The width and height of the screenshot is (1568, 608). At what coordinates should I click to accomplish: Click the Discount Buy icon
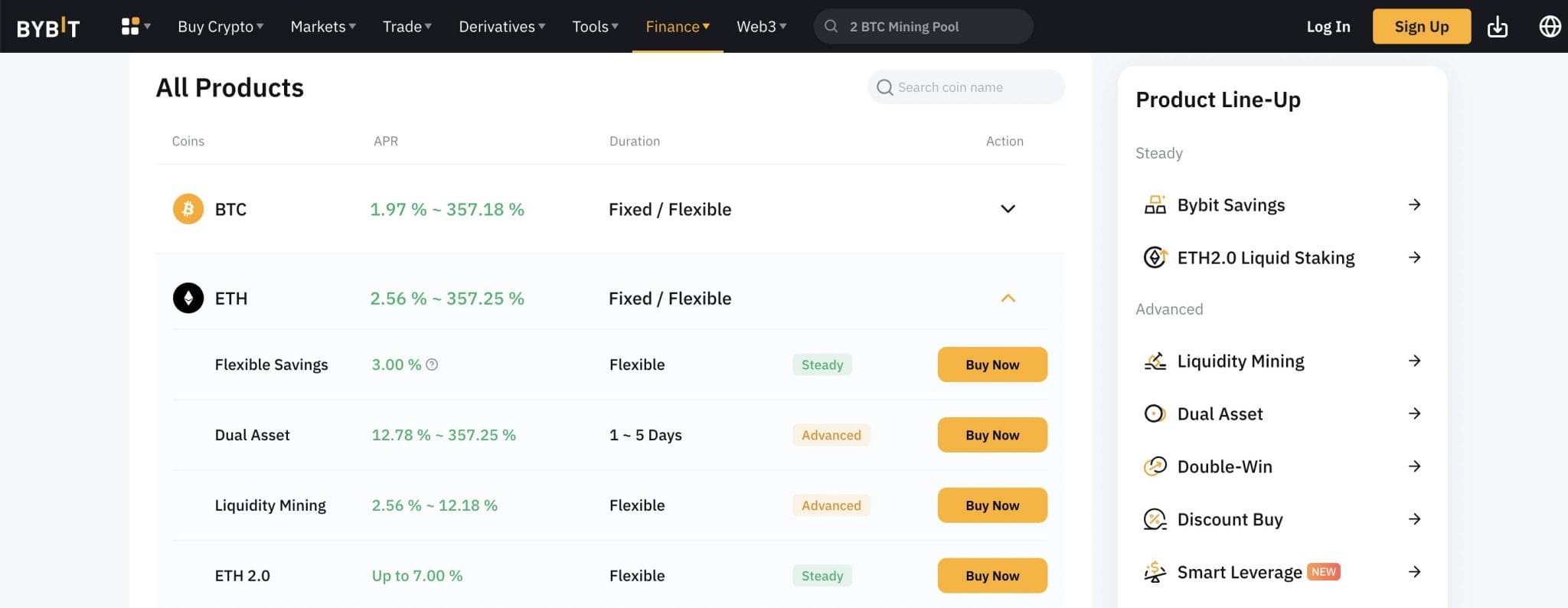coord(1155,520)
